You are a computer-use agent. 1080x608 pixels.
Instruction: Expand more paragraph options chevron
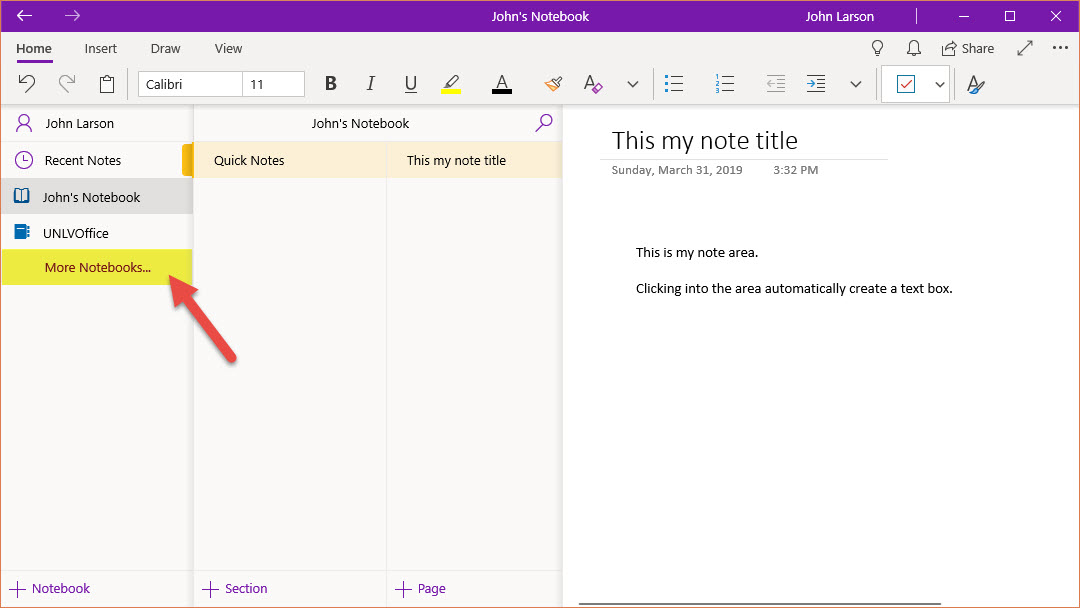click(x=855, y=84)
